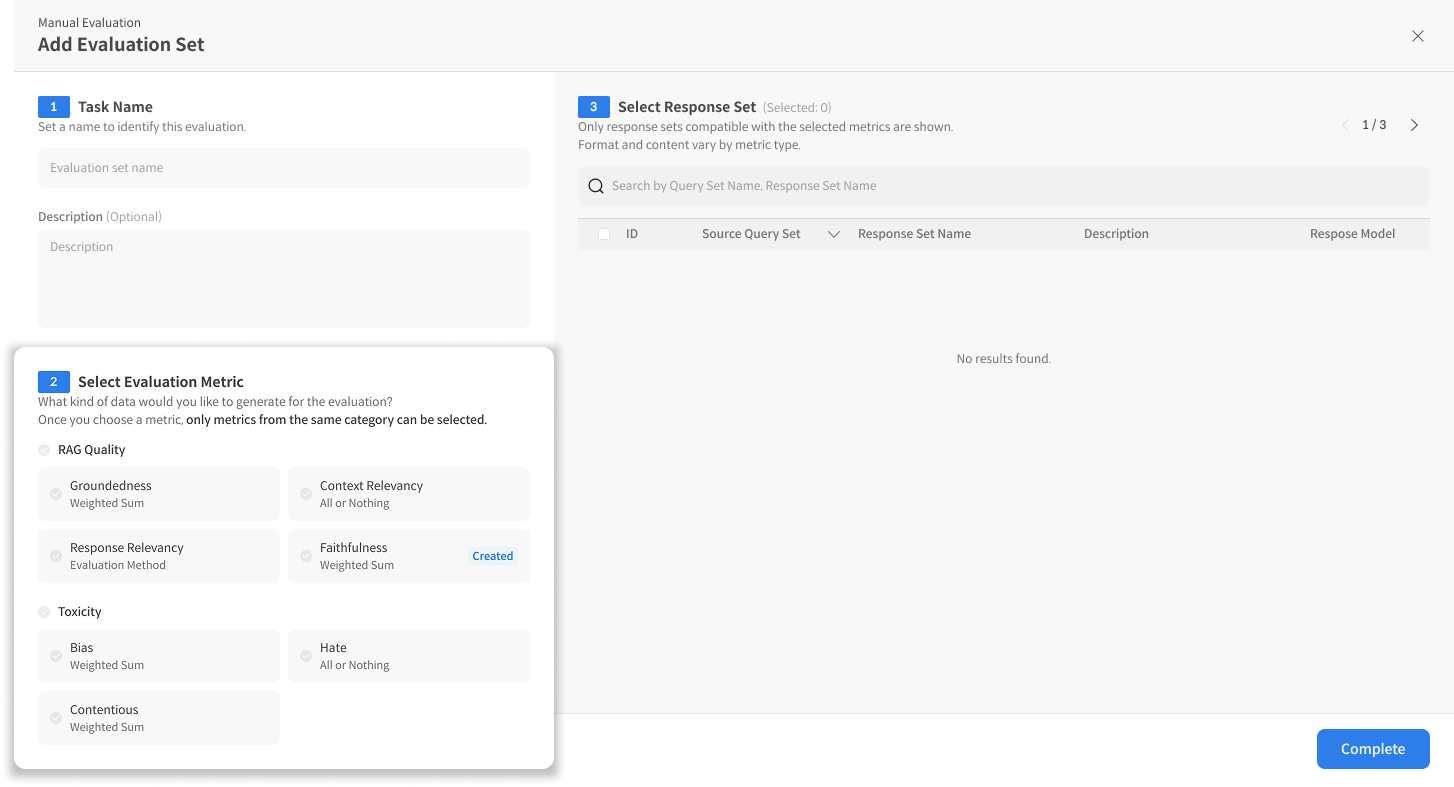Viewport: 1454px width, 787px height.
Task: Go to previous response set page
Action: (1345, 125)
